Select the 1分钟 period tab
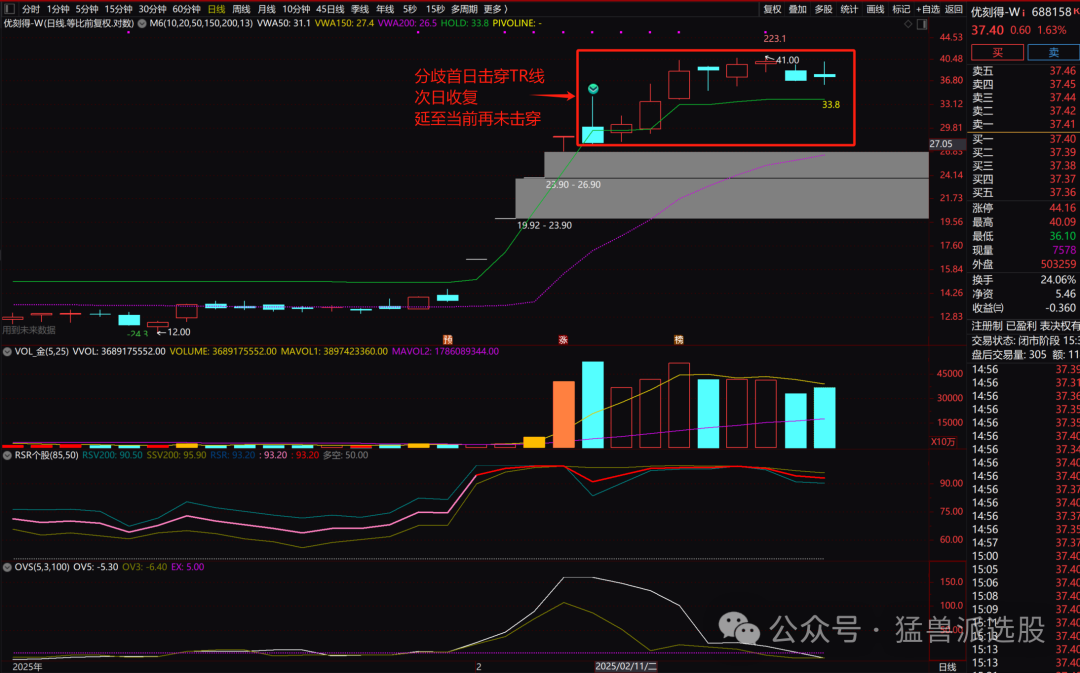Image resolution: width=1080 pixels, height=673 pixels. tap(58, 9)
